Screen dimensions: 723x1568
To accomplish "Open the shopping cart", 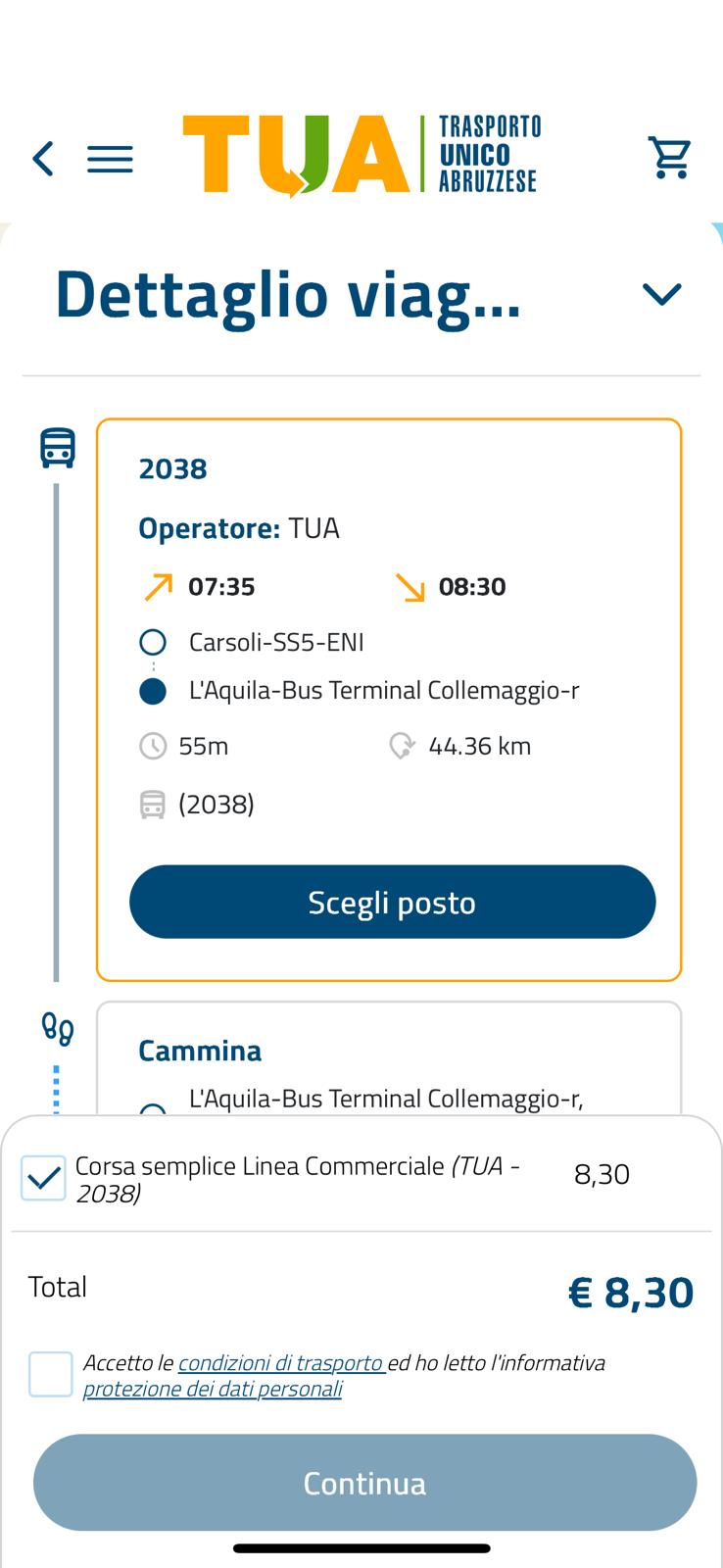I will click(x=670, y=157).
